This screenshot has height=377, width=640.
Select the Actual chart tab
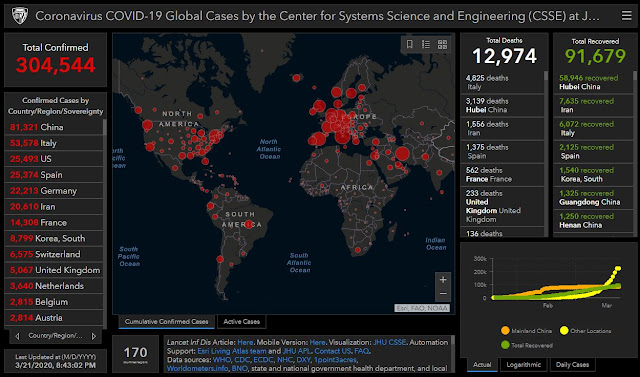click(482, 364)
